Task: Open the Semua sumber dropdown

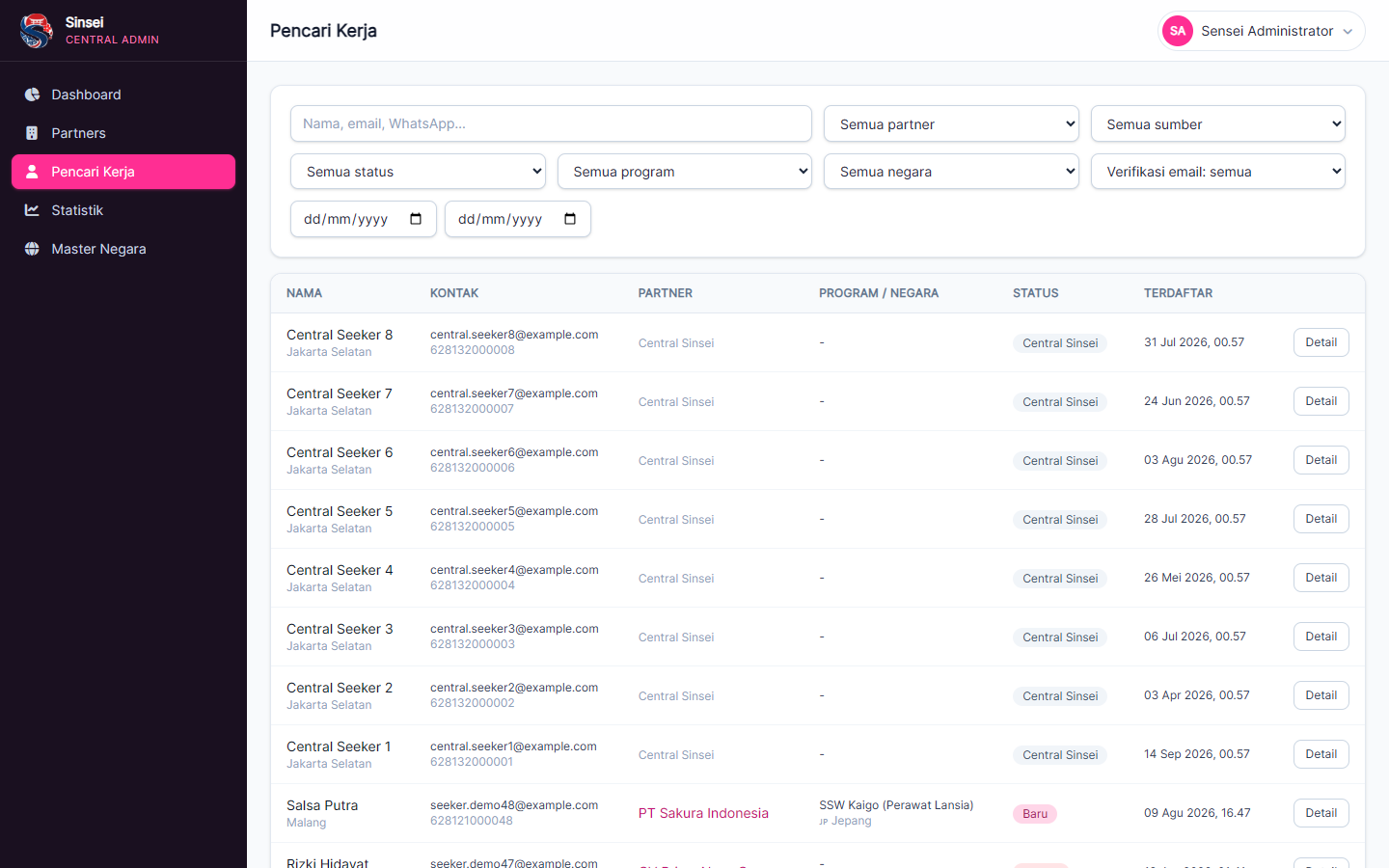Action: [1218, 123]
